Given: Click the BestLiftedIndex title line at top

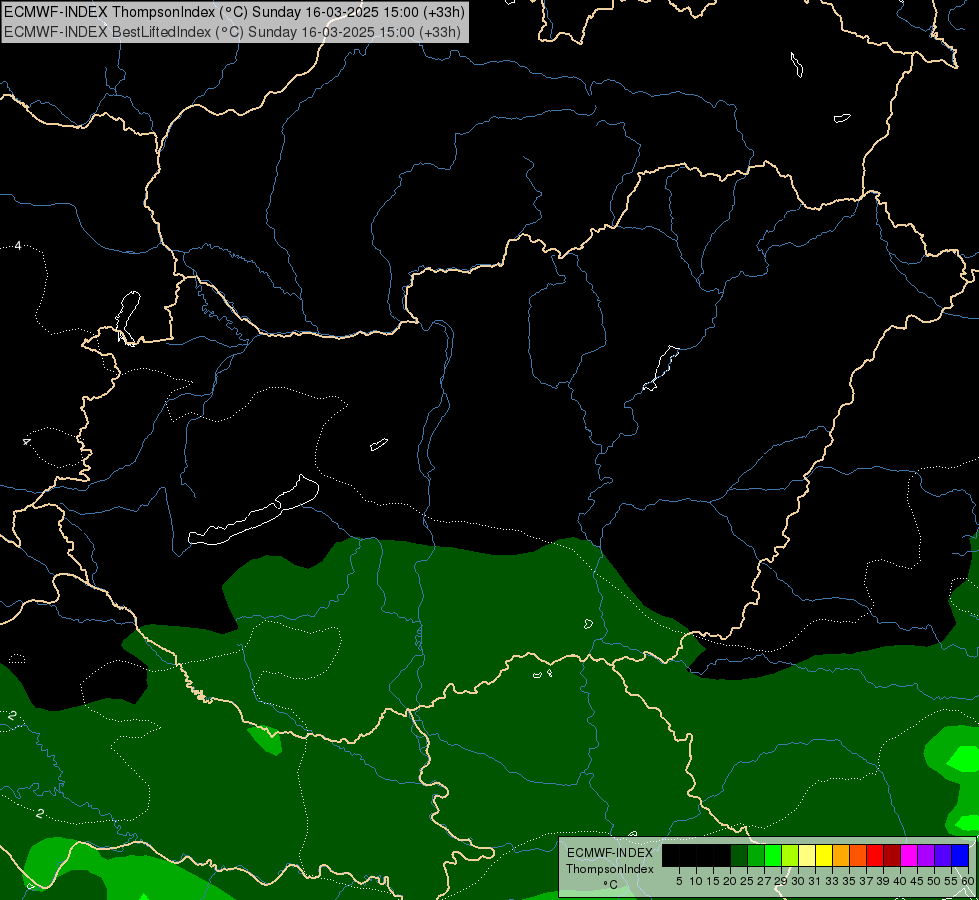Looking at the screenshot, I should click(x=232, y=32).
